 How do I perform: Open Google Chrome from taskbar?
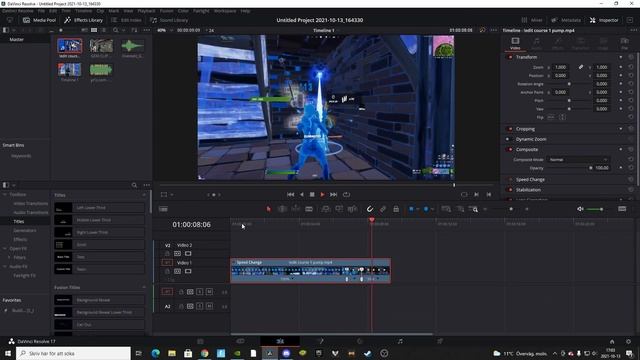(204, 353)
